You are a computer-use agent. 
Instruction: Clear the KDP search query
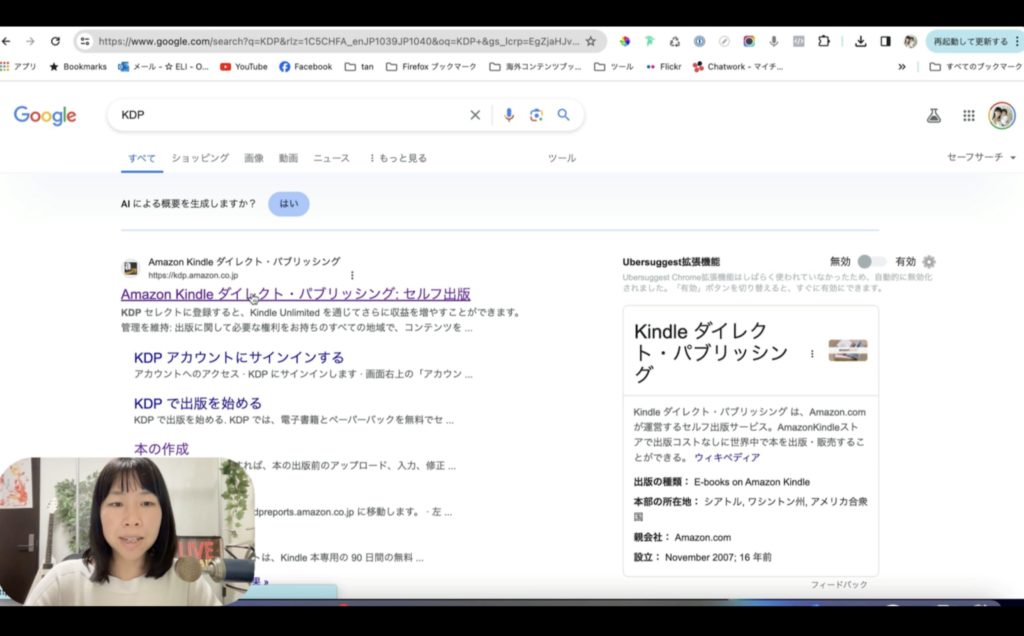tap(475, 115)
